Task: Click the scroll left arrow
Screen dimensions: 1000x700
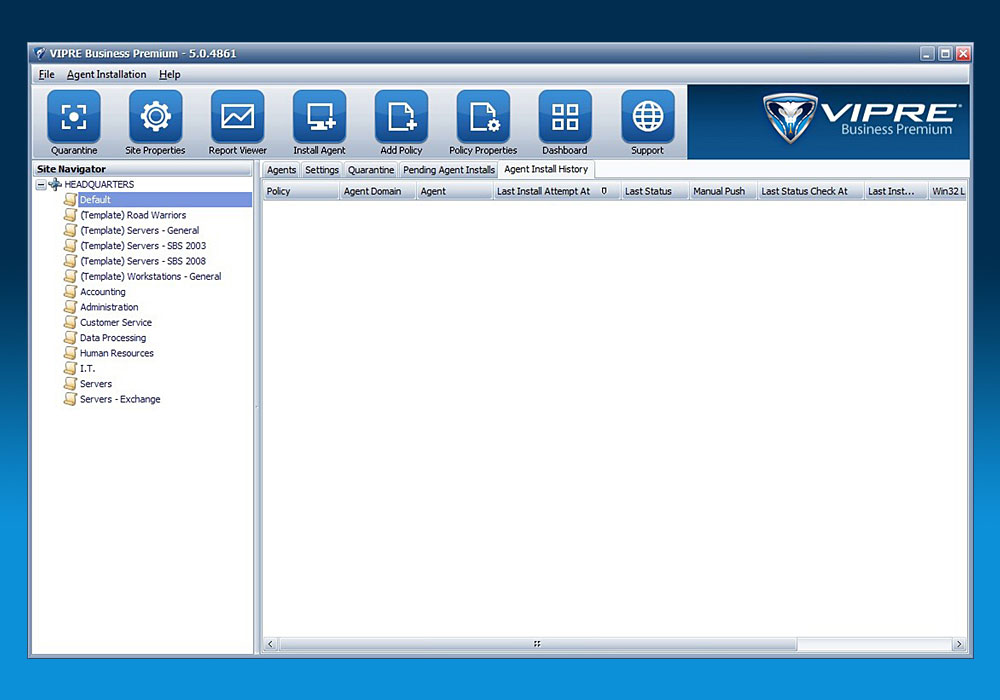Action: (x=270, y=644)
